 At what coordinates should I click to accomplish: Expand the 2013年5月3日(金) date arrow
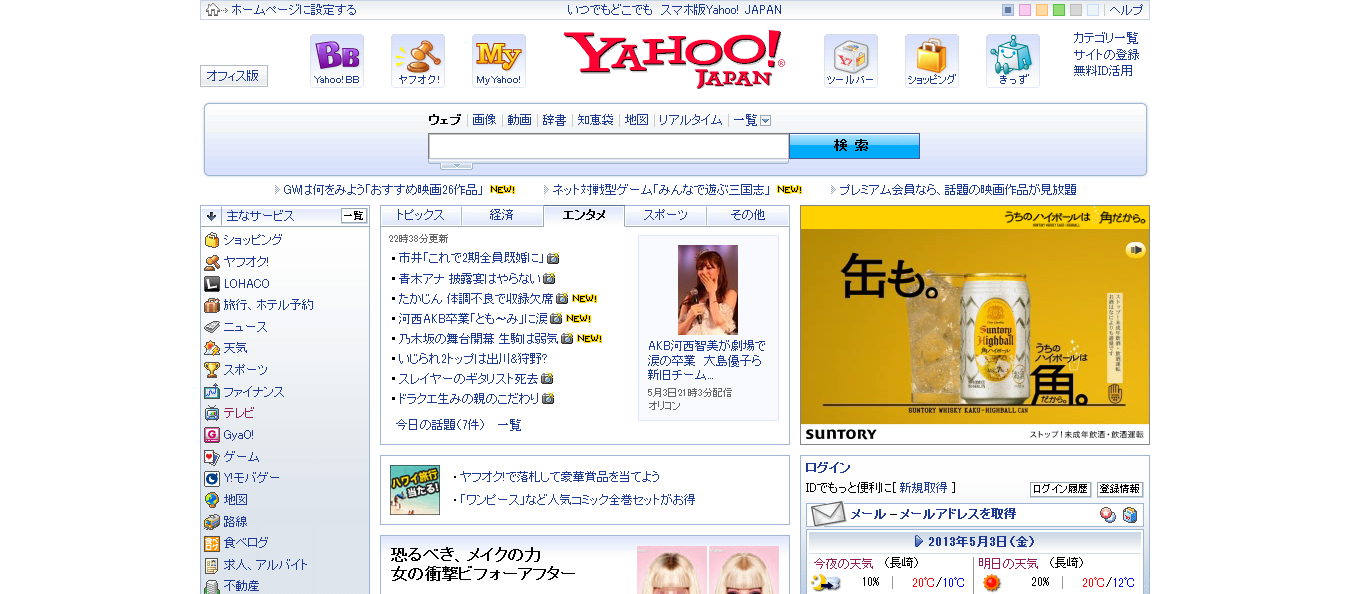pyautogui.click(x=919, y=541)
